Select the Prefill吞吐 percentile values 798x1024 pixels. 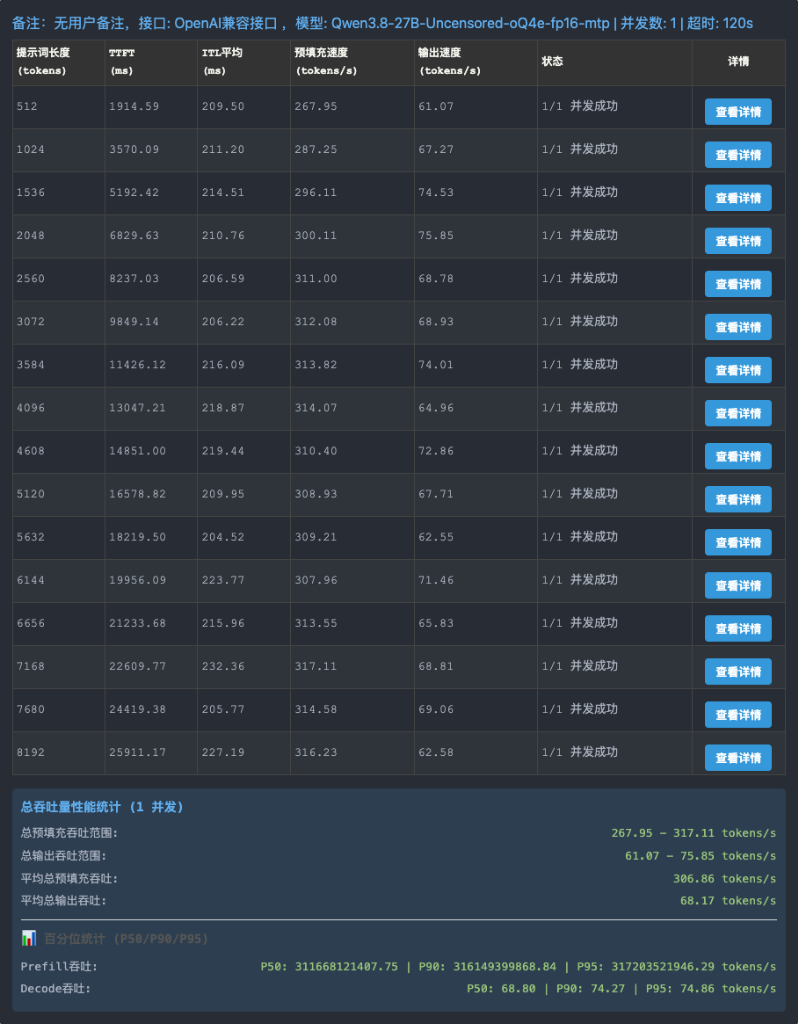point(518,967)
